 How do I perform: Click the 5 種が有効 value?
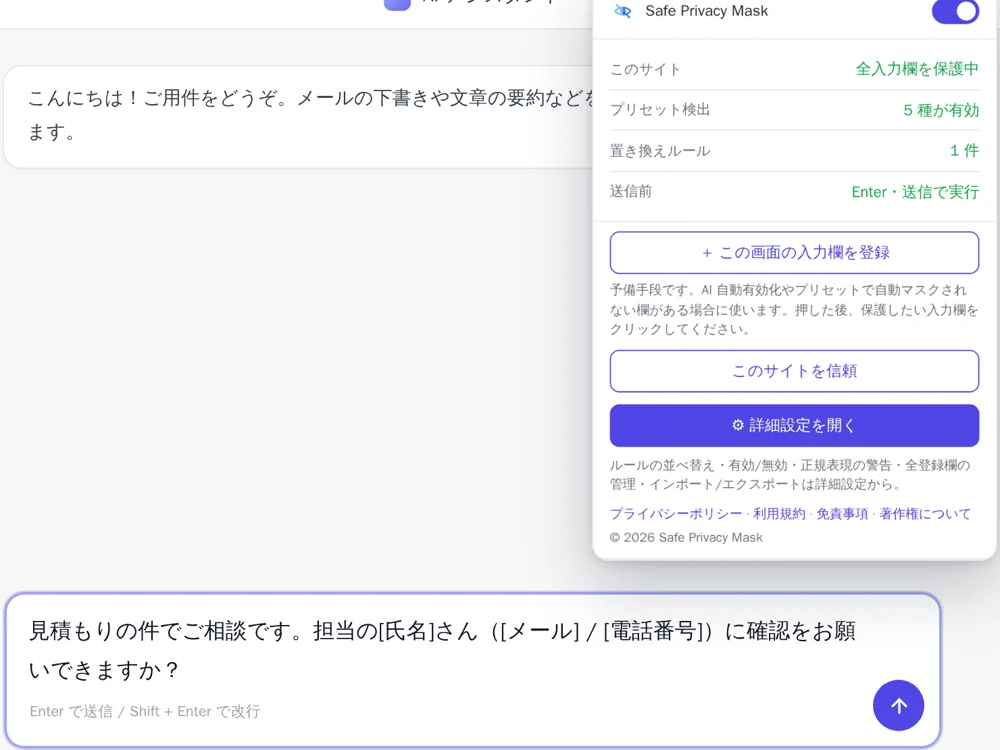[x=941, y=110]
